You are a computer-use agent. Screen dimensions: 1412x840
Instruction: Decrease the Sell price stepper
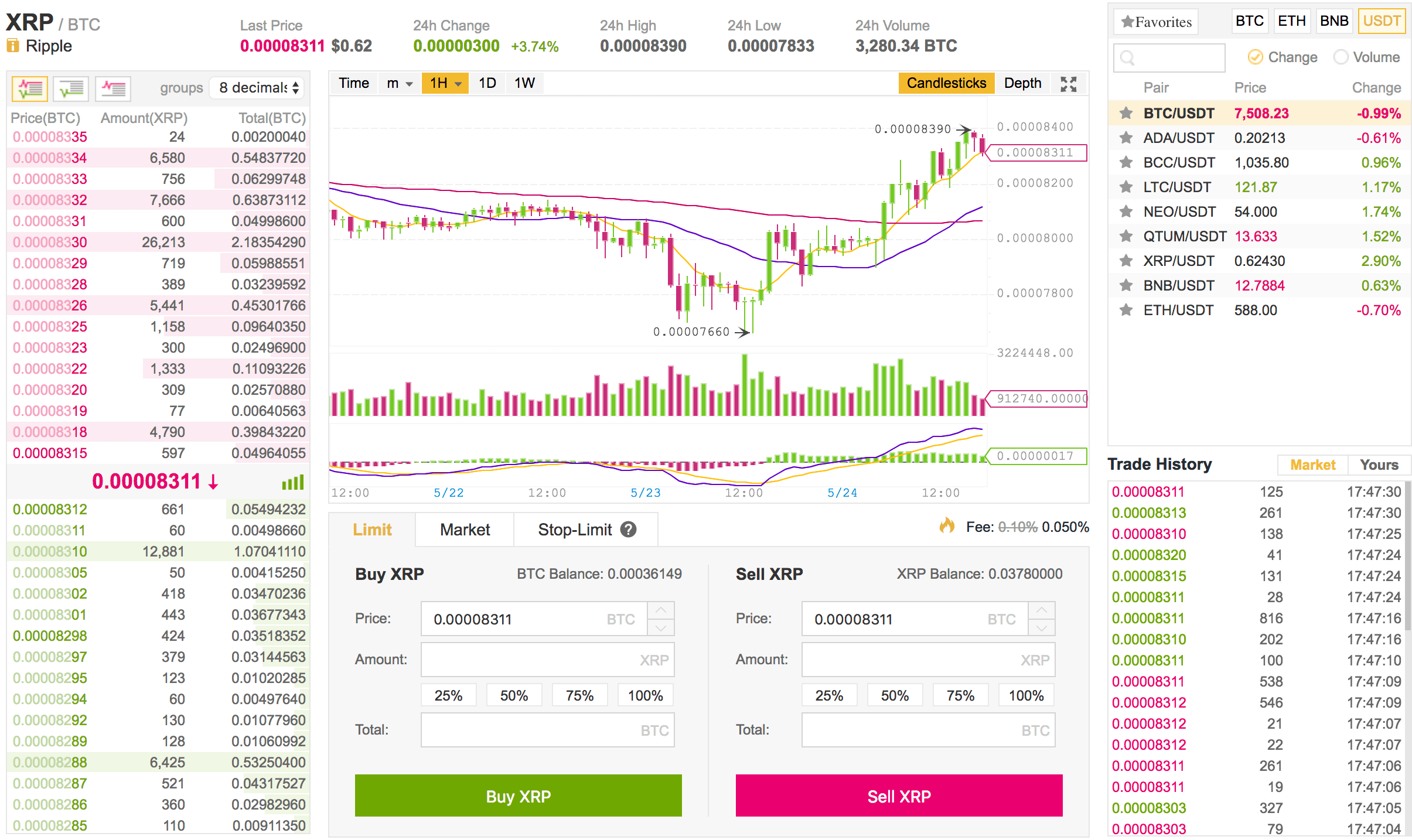point(1042,627)
